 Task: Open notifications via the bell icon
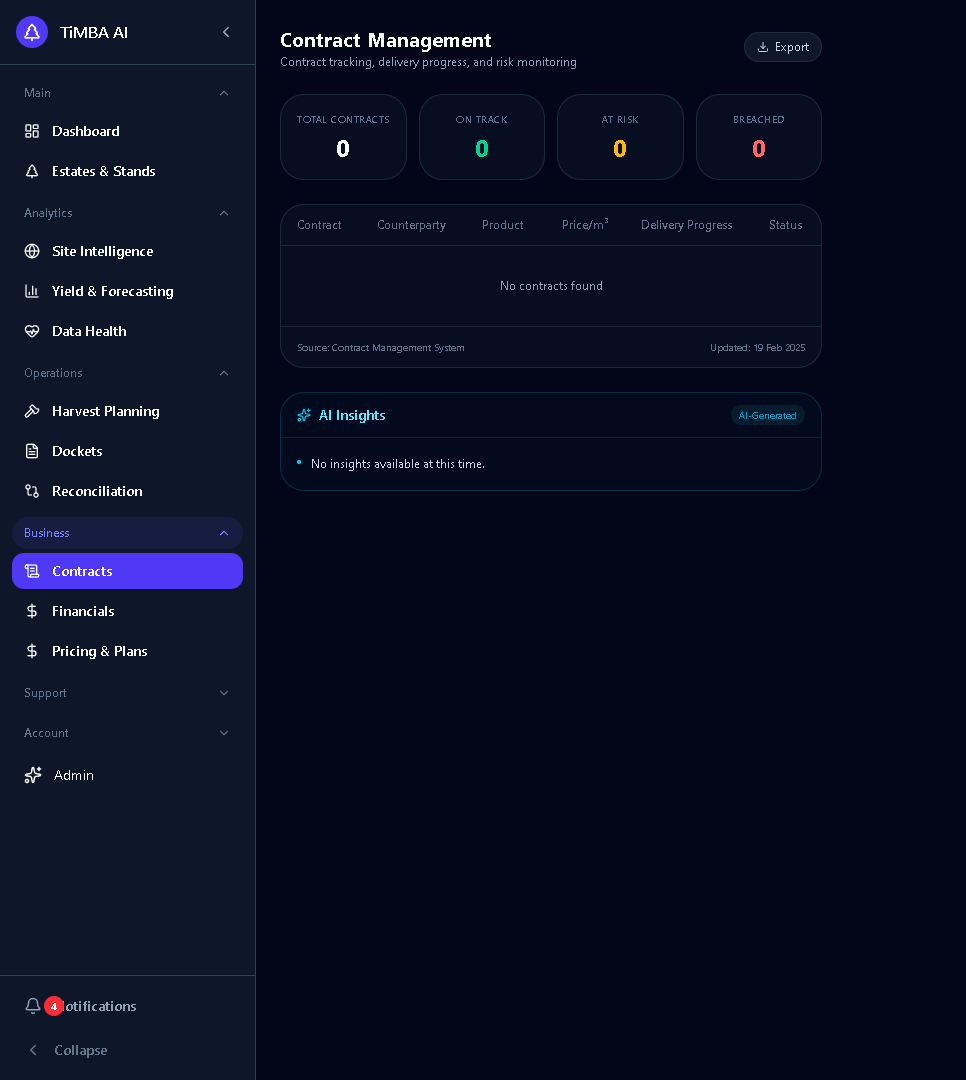point(33,1006)
